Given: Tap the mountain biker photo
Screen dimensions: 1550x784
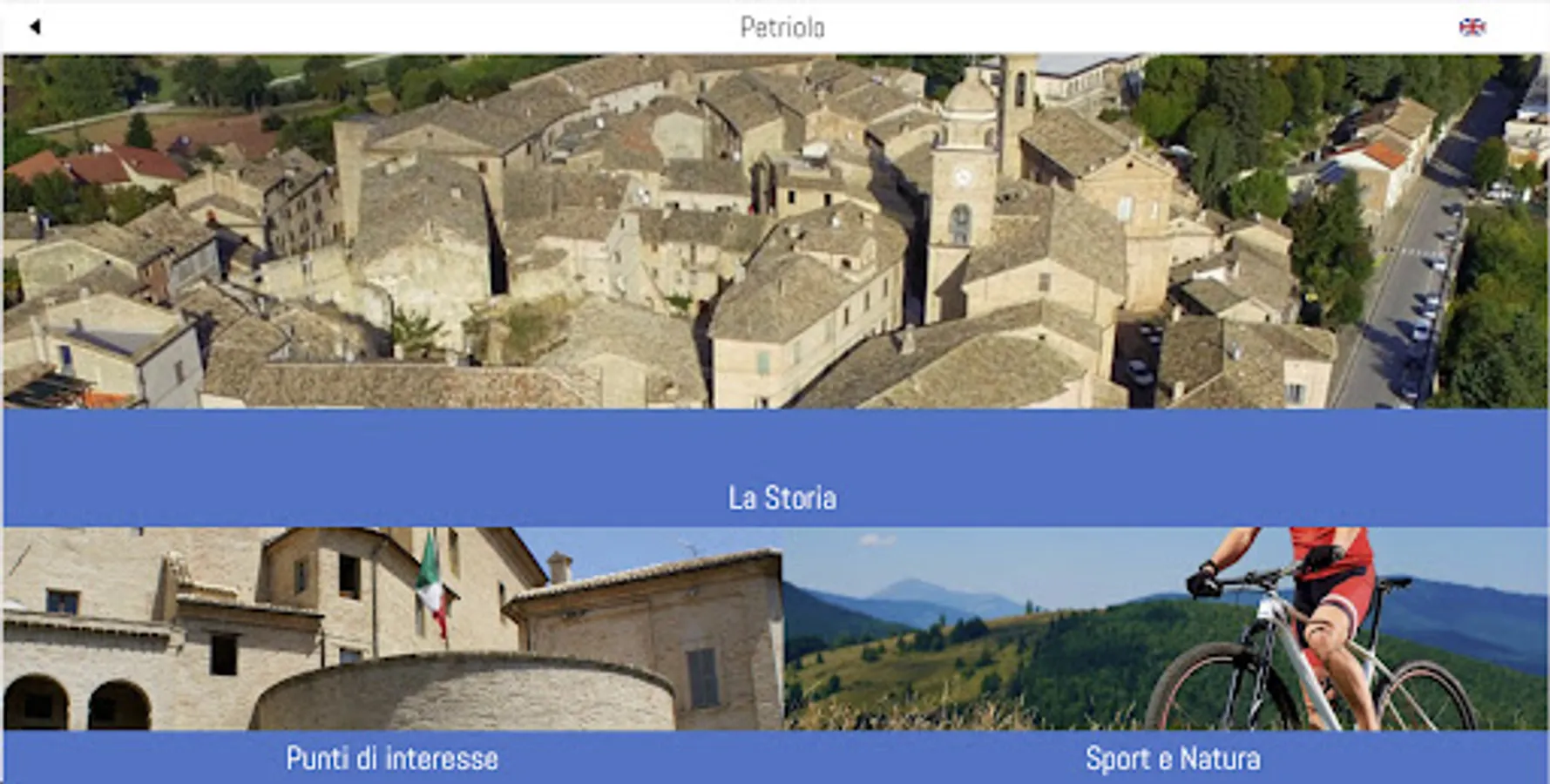Looking at the screenshot, I should (x=1166, y=628).
